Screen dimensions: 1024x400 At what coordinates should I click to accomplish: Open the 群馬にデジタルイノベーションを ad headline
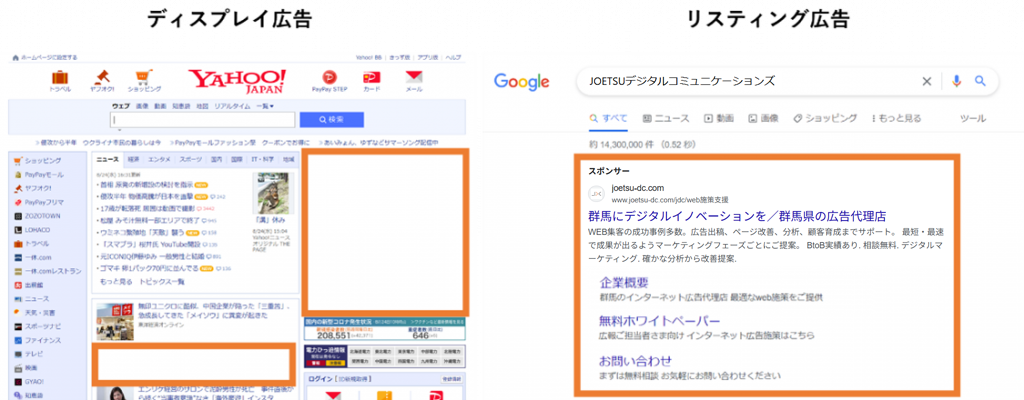click(x=737, y=216)
